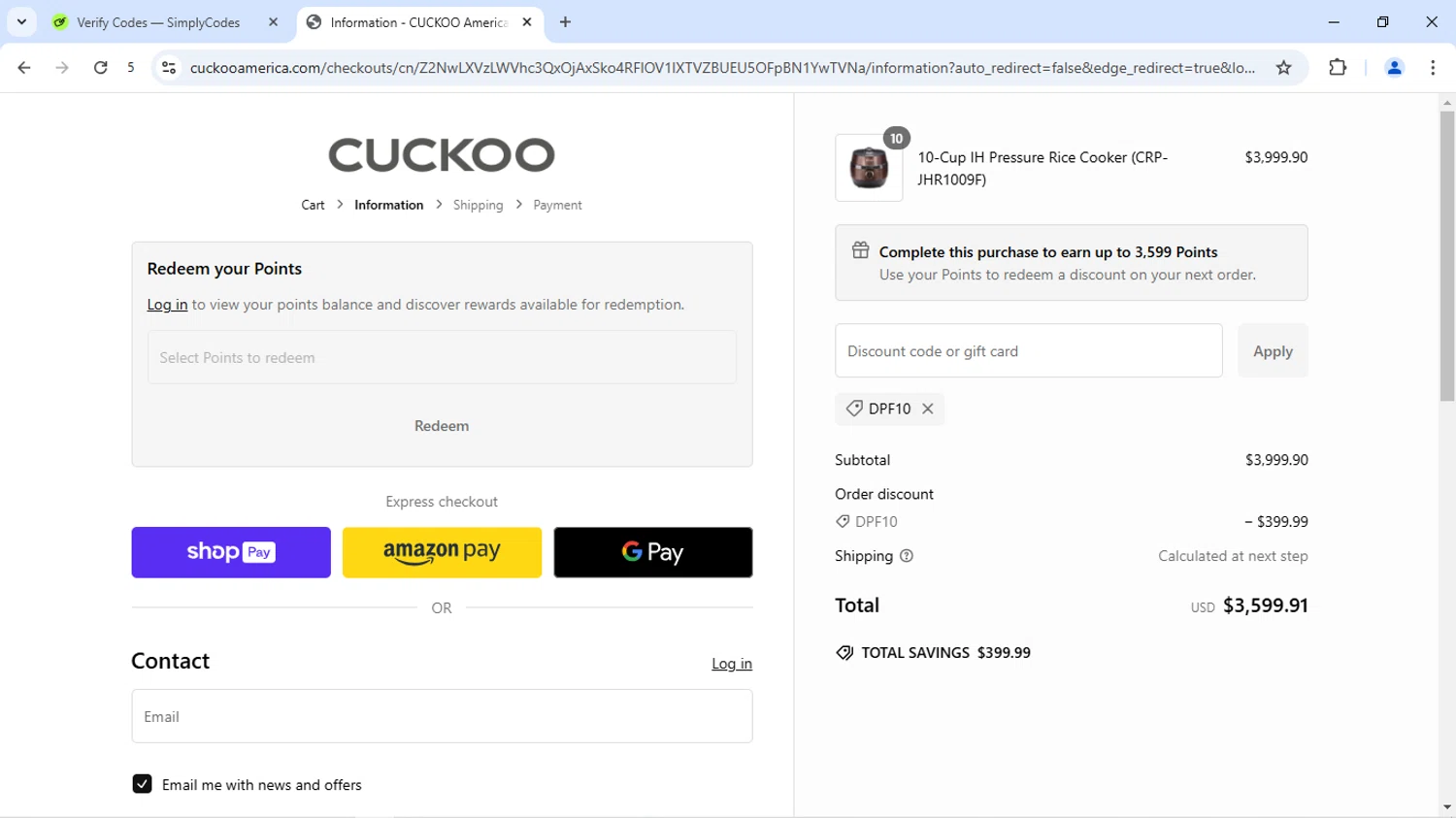The height and width of the screenshot is (818, 1456).
Task: Click the Shipping breadcrumb
Action: [478, 205]
